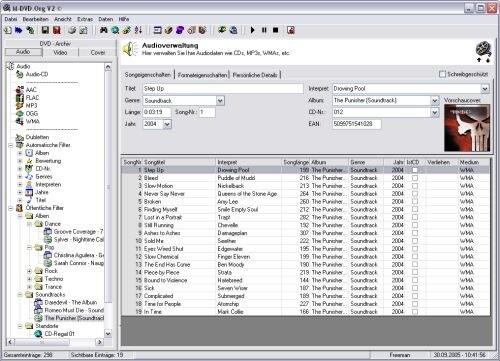Click the tree scrollbar down arrow
The image size is (500, 361).
[108, 334]
